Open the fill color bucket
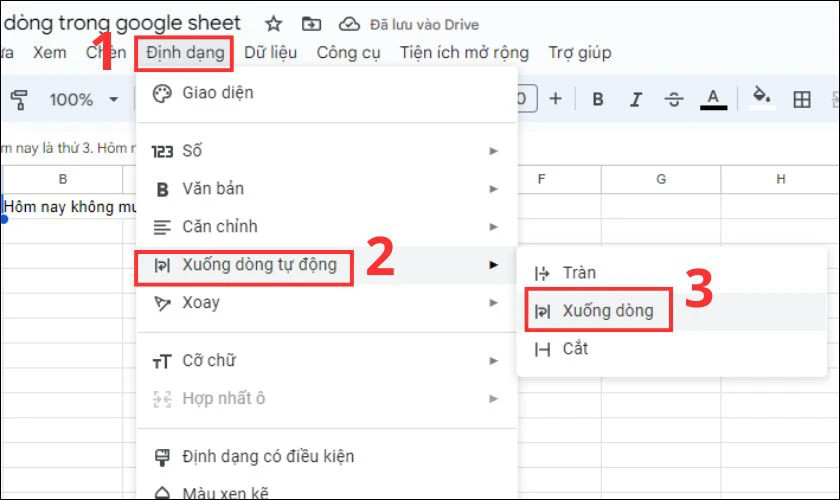This screenshot has width=840, height=500. click(x=762, y=97)
